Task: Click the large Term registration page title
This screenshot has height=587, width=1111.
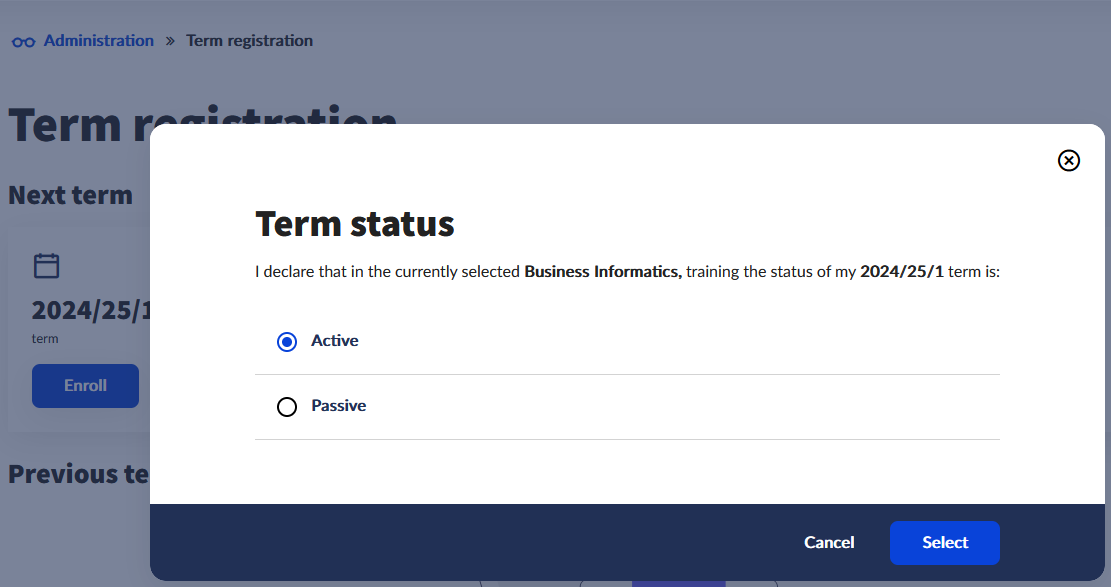Action: point(70,125)
